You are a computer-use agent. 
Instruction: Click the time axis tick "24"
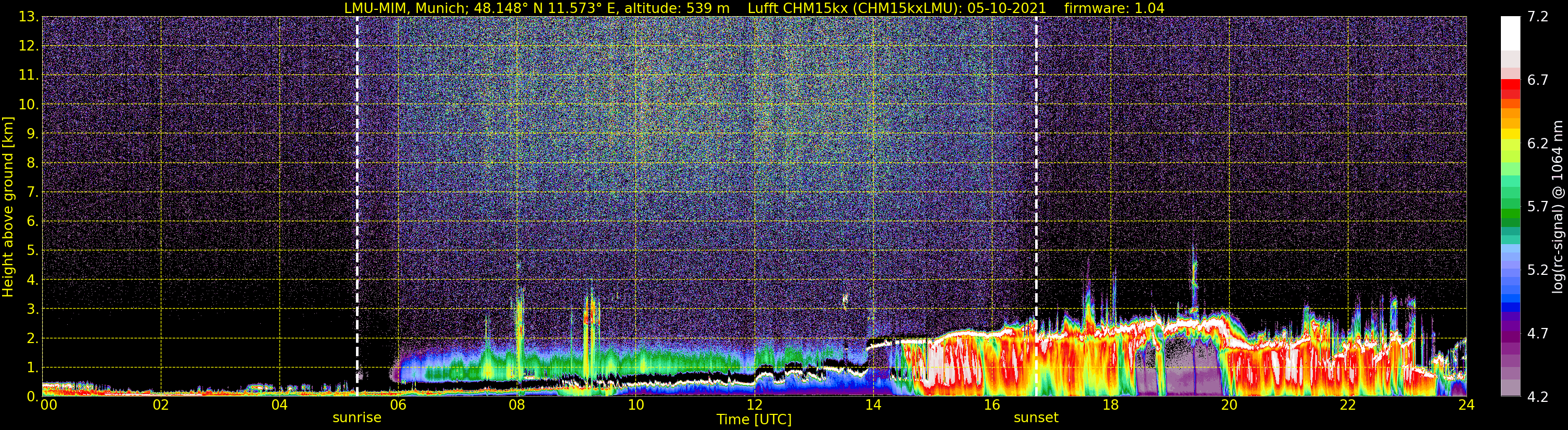pyautogui.click(x=1467, y=405)
